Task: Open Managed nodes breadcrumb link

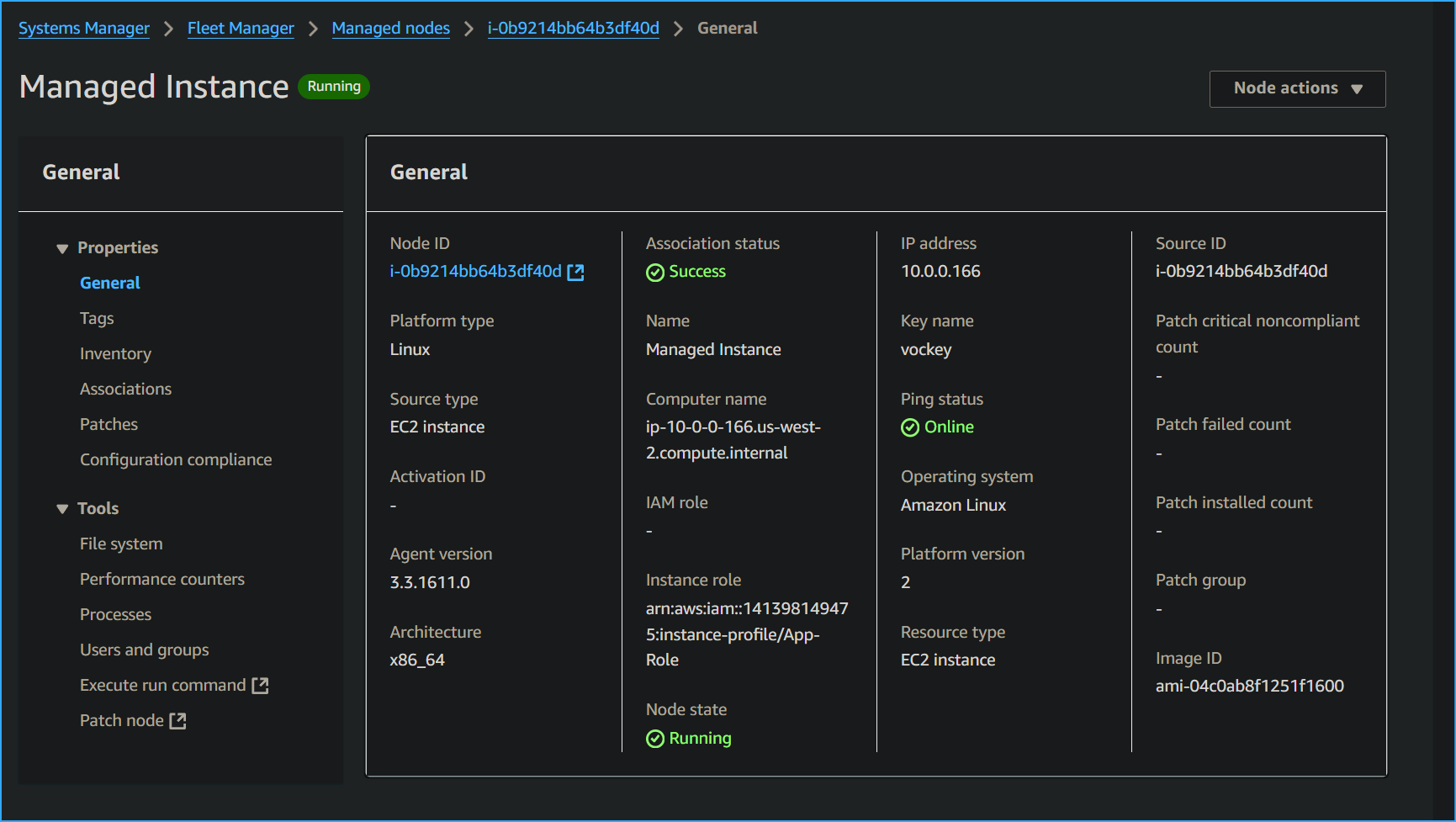Action: click(390, 28)
